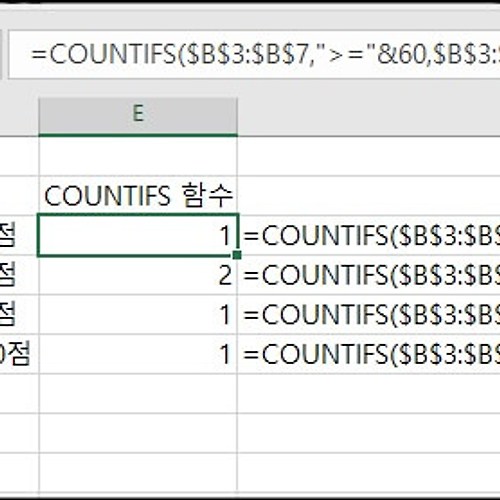Viewport: 500px width, 500px height.
Task: Select the empty column F cell below the last formula
Action: click(x=369, y=393)
